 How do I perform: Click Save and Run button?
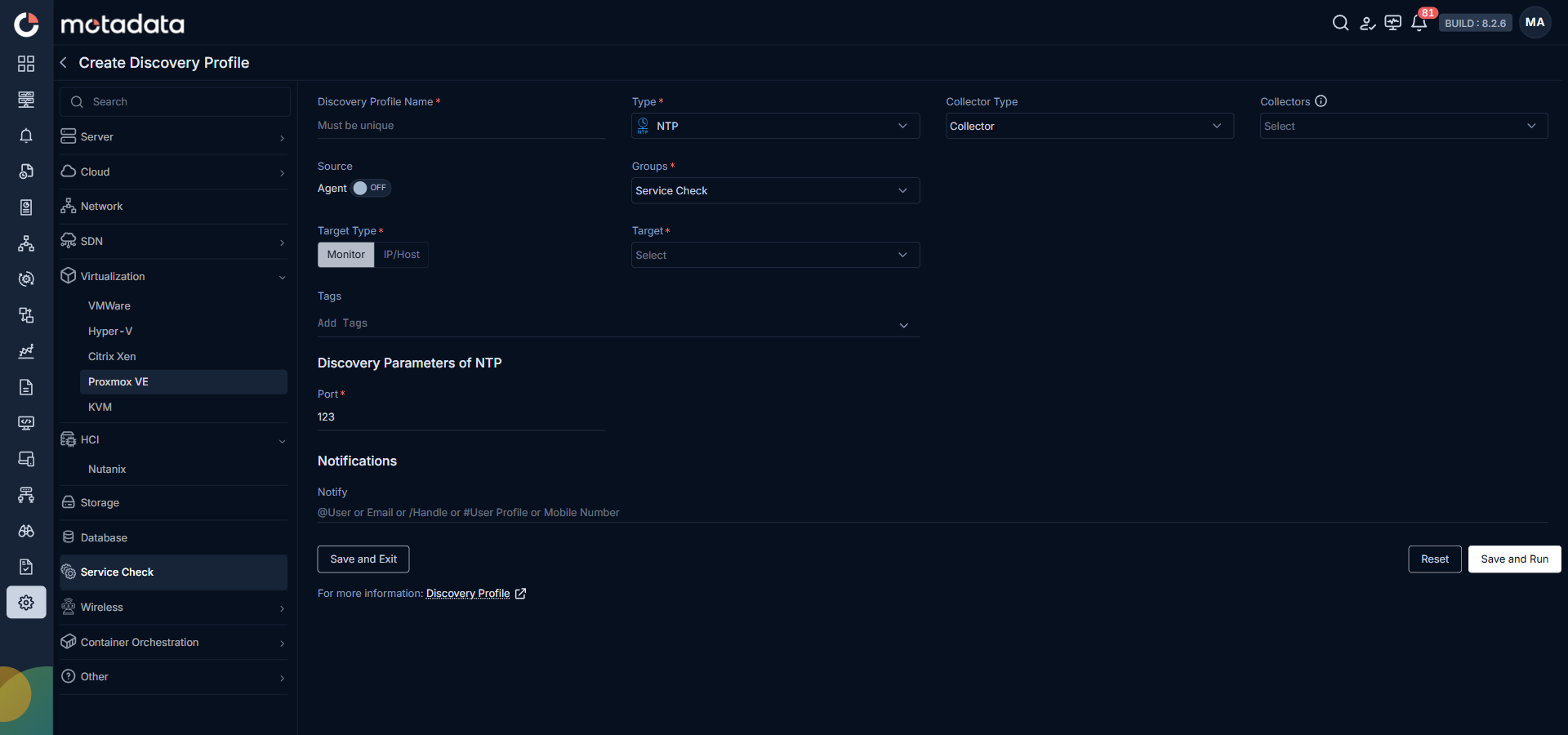[x=1515, y=559]
